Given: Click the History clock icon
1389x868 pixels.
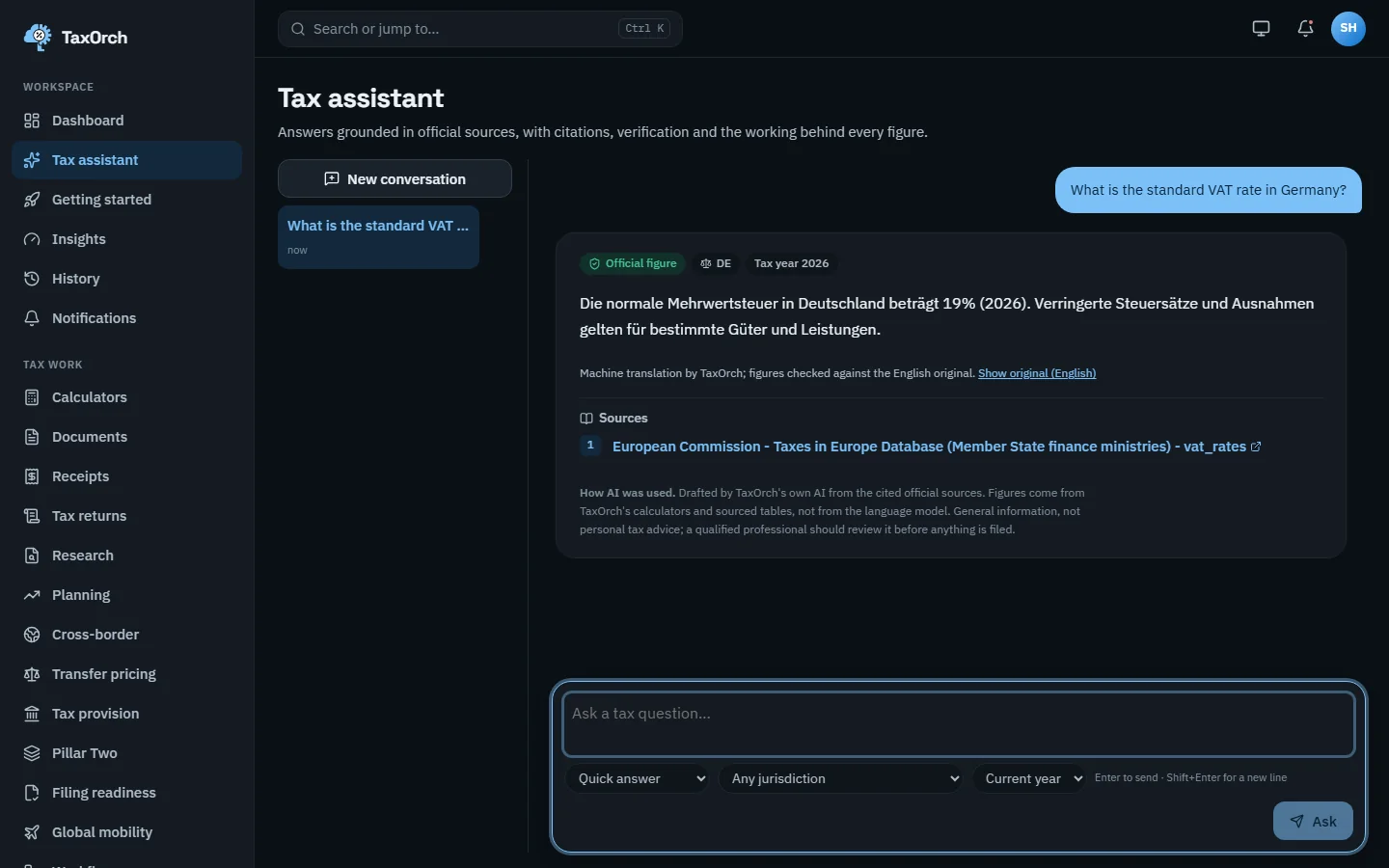Looking at the screenshot, I should [x=32, y=279].
